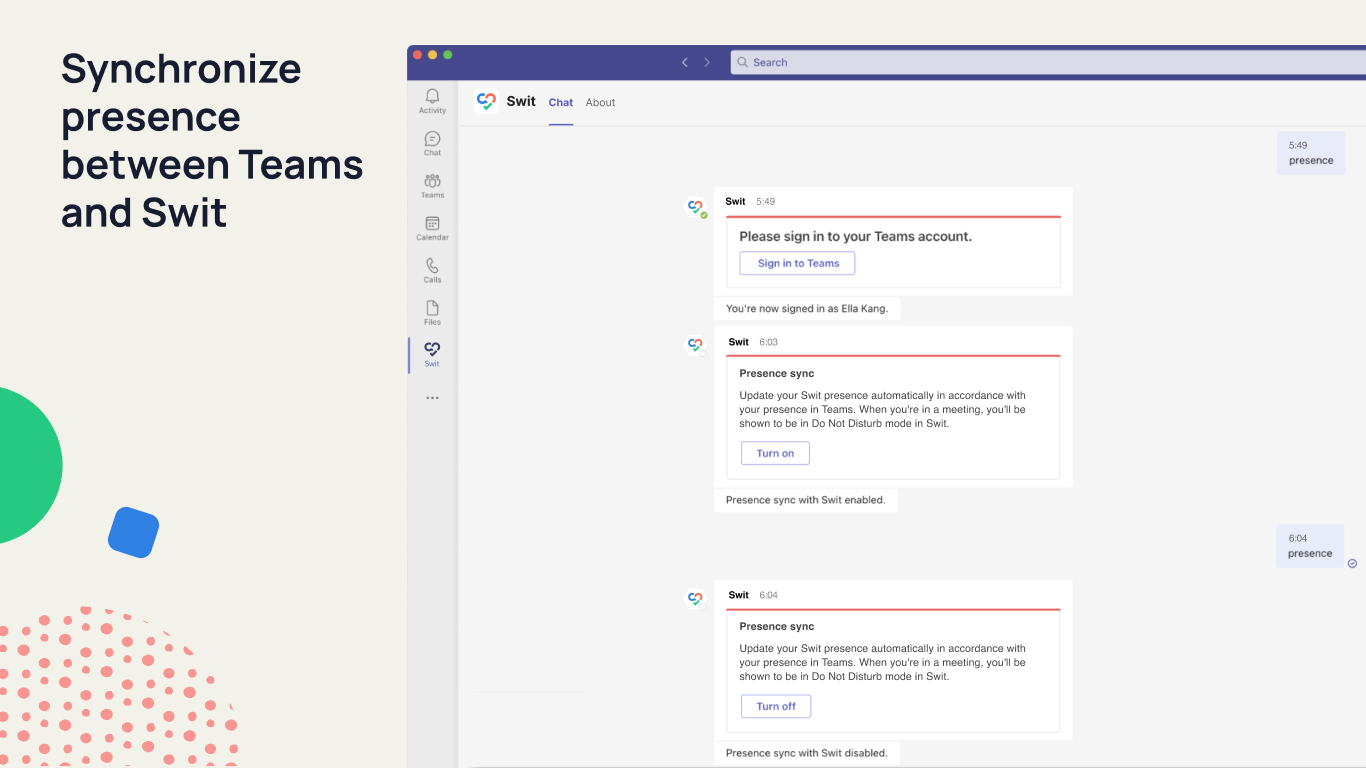
Task: Select the Swit app in sidebar
Action: (x=432, y=354)
